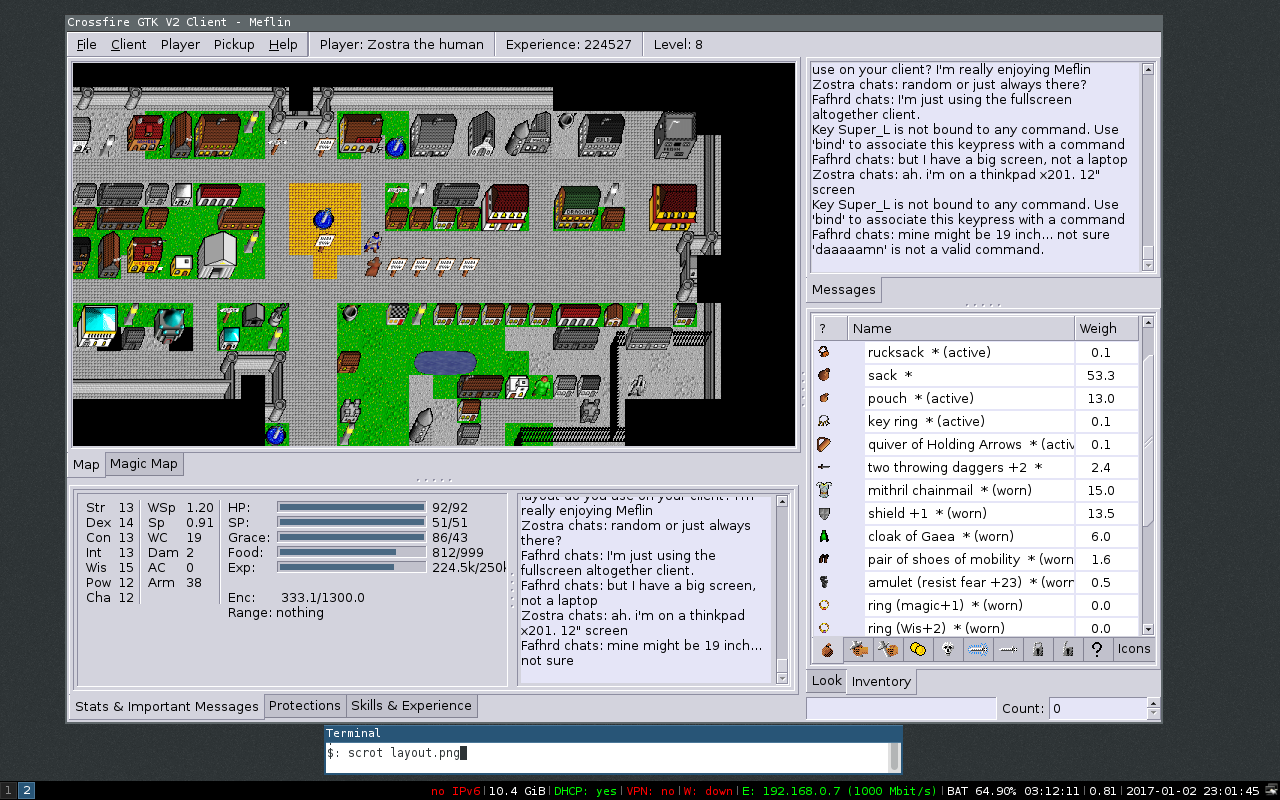Select the unapplied items filter tab

tap(888, 649)
